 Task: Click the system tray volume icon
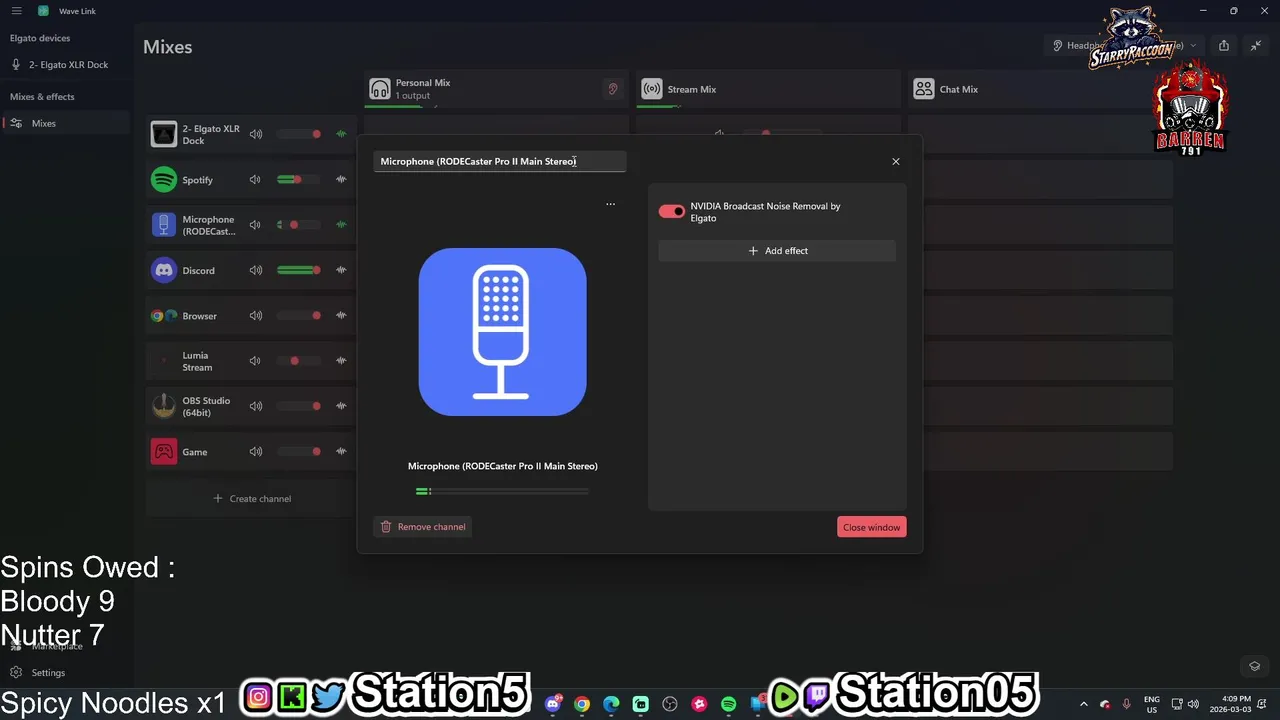(x=1193, y=704)
